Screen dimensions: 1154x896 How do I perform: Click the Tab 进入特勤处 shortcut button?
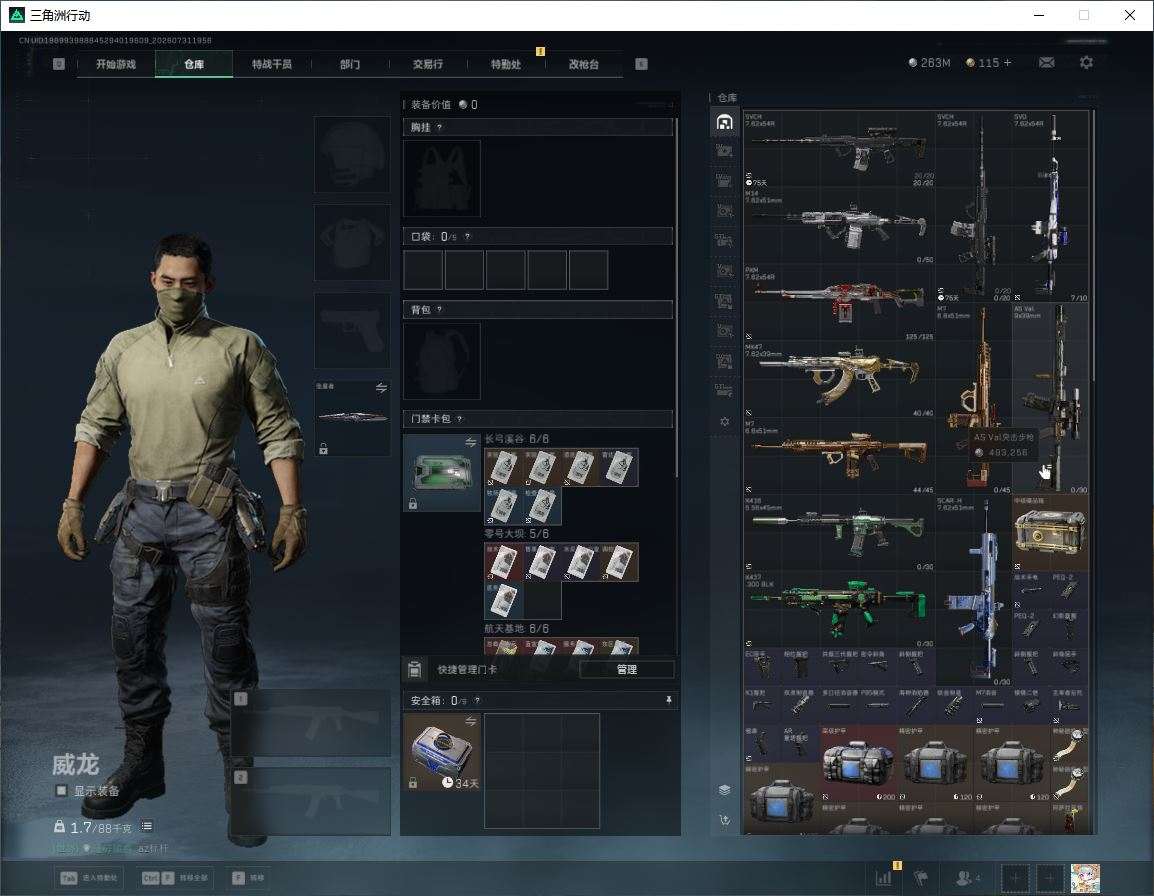(90, 878)
